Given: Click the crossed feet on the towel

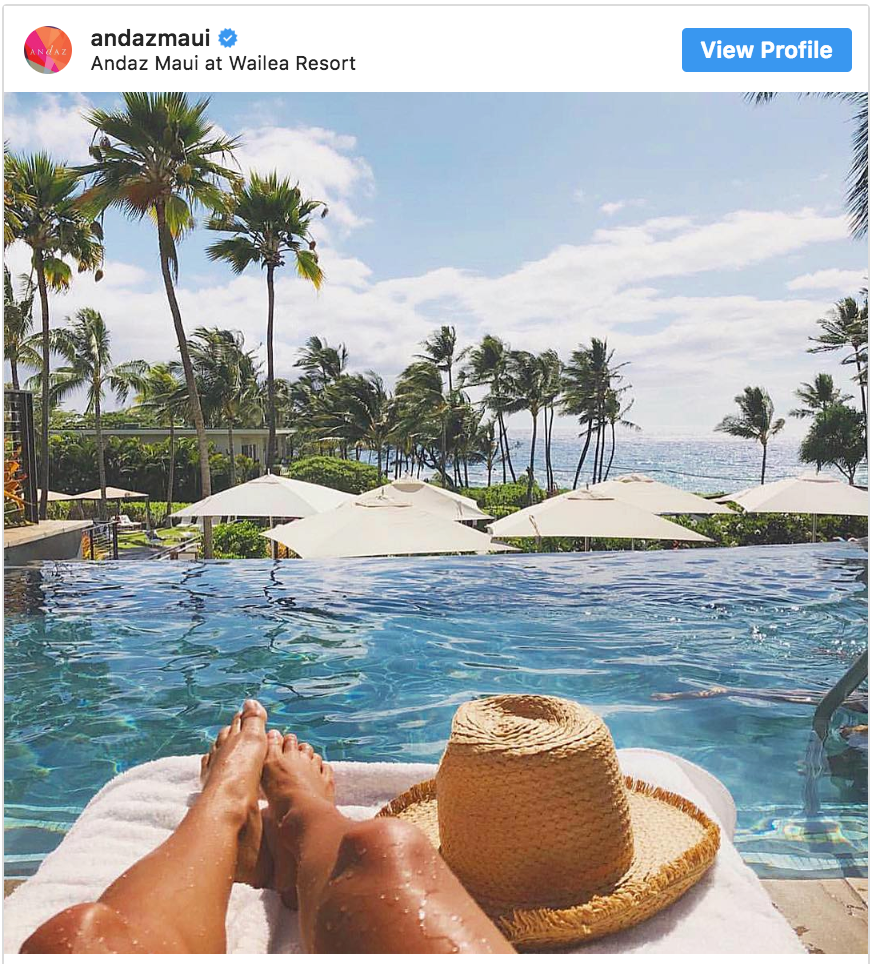Looking at the screenshot, I should [267, 762].
